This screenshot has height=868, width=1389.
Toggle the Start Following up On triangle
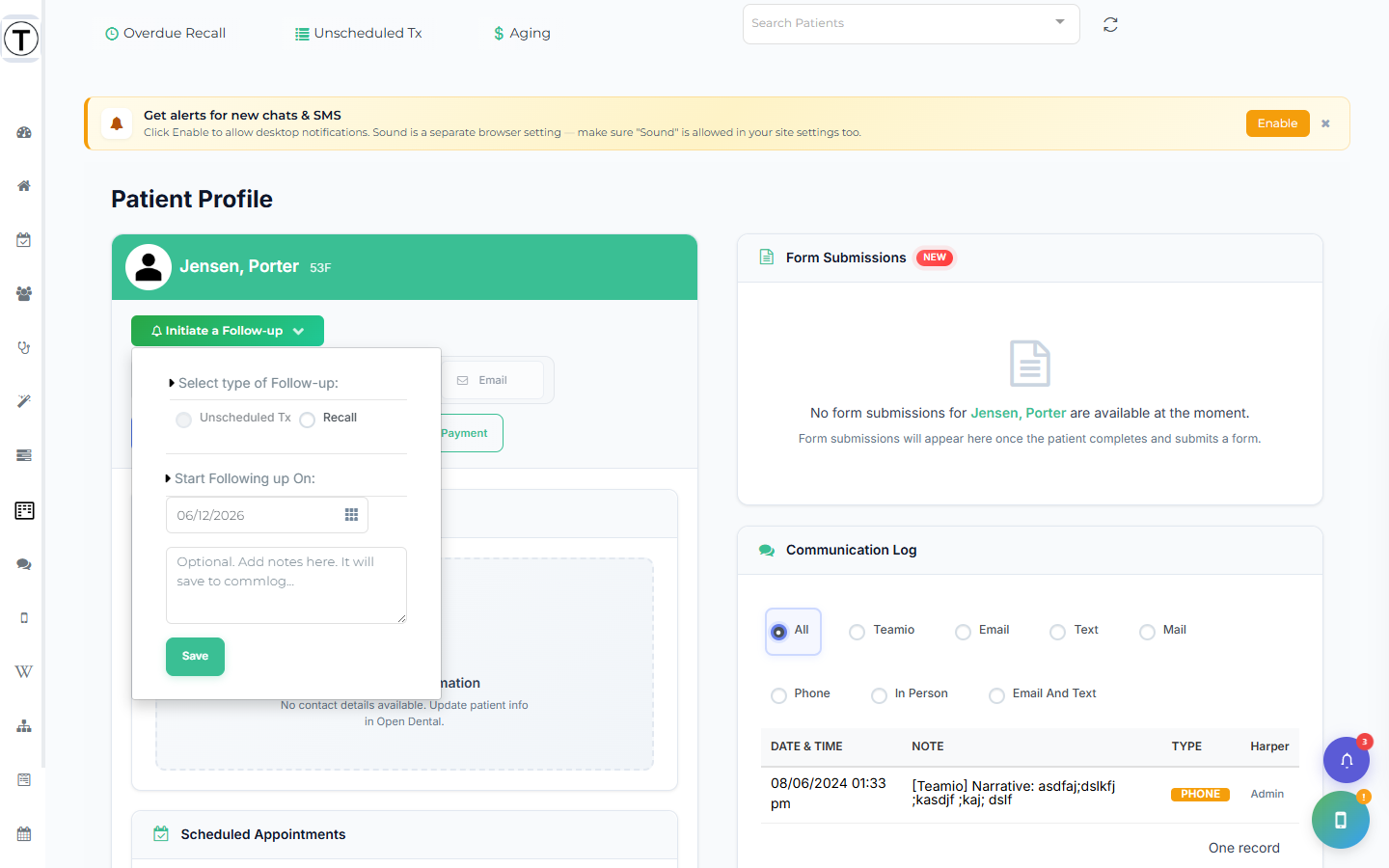[x=168, y=478]
